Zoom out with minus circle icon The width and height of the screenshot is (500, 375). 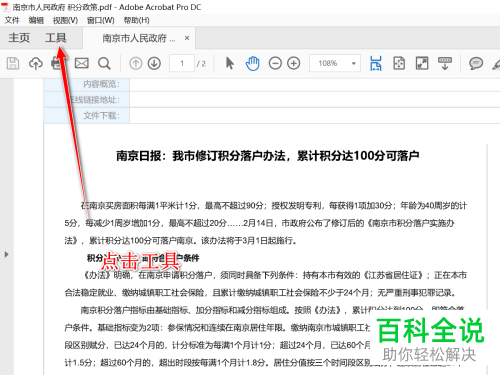coord(275,63)
